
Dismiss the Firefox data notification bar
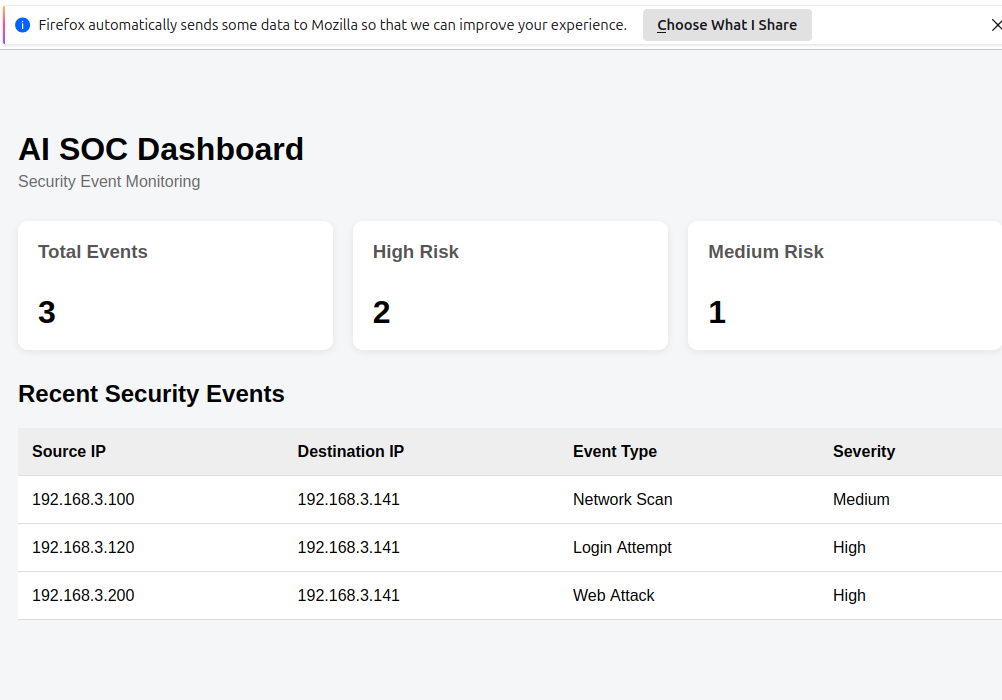click(996, 25)
